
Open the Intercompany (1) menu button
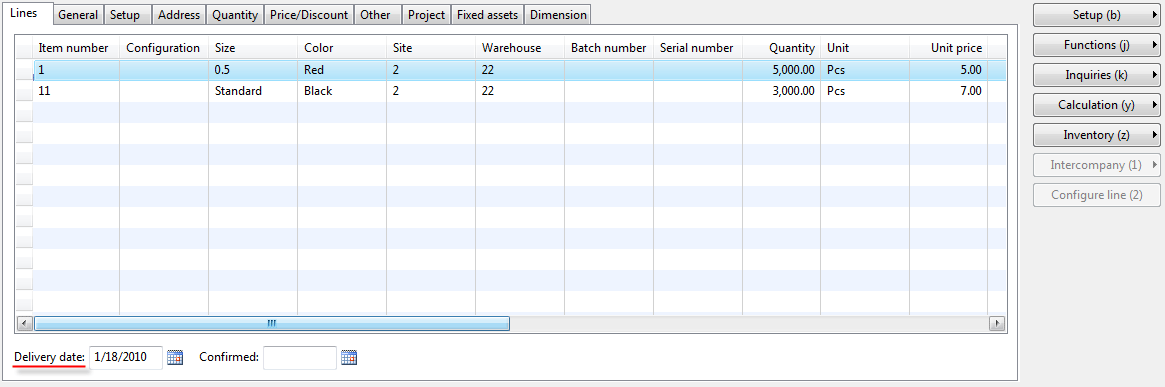pyautogui.click(x=1097, y=165)
